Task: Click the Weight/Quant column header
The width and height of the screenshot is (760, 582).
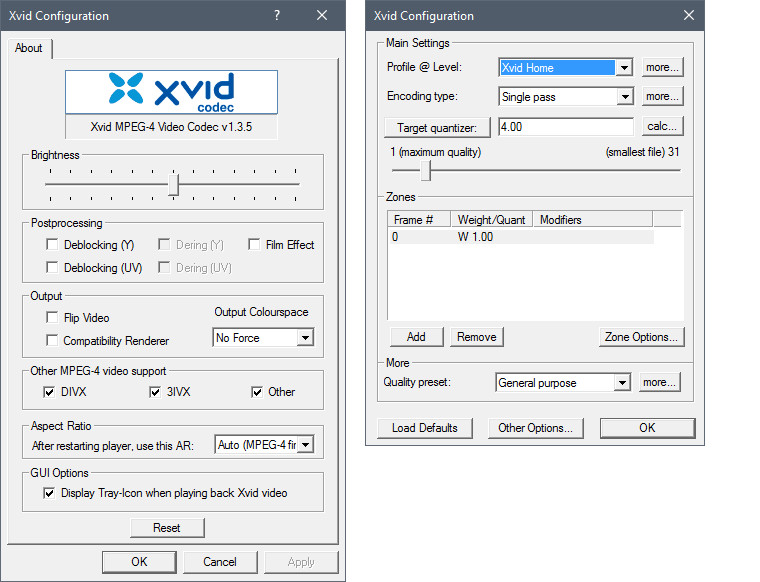Action: pyautogui.click(x=492, y=220)
